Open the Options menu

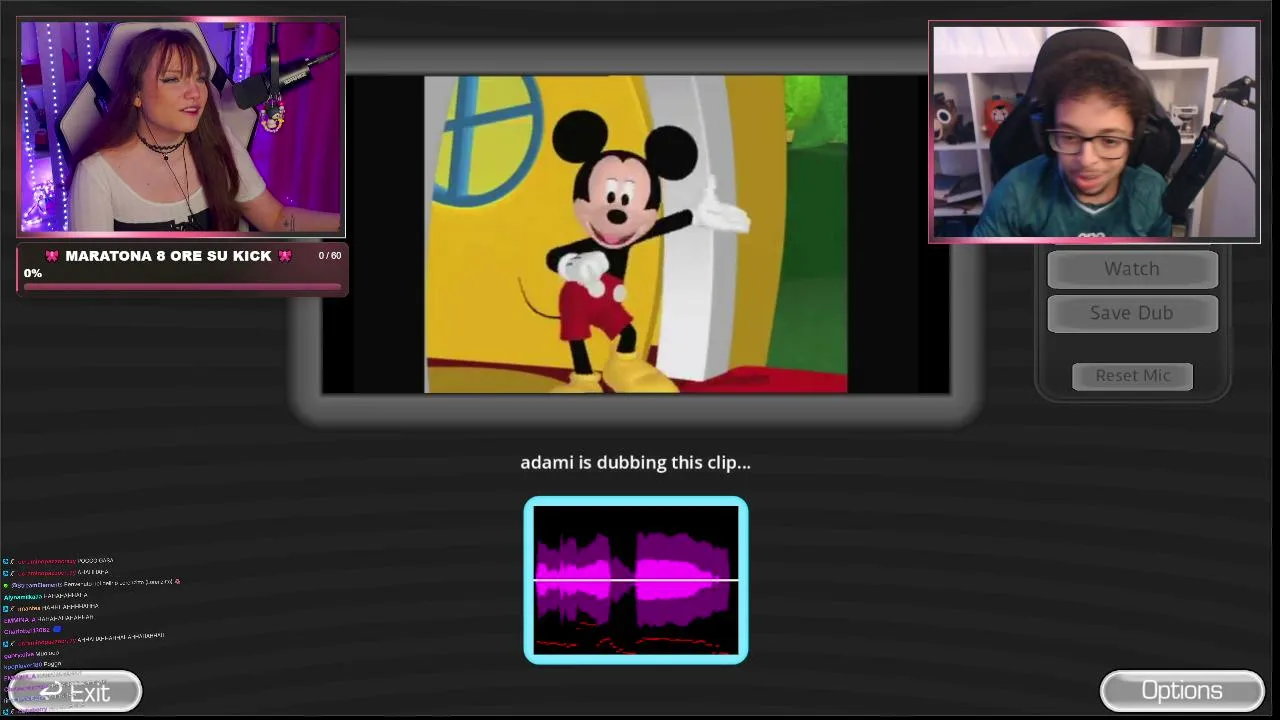click(1182, 691)
